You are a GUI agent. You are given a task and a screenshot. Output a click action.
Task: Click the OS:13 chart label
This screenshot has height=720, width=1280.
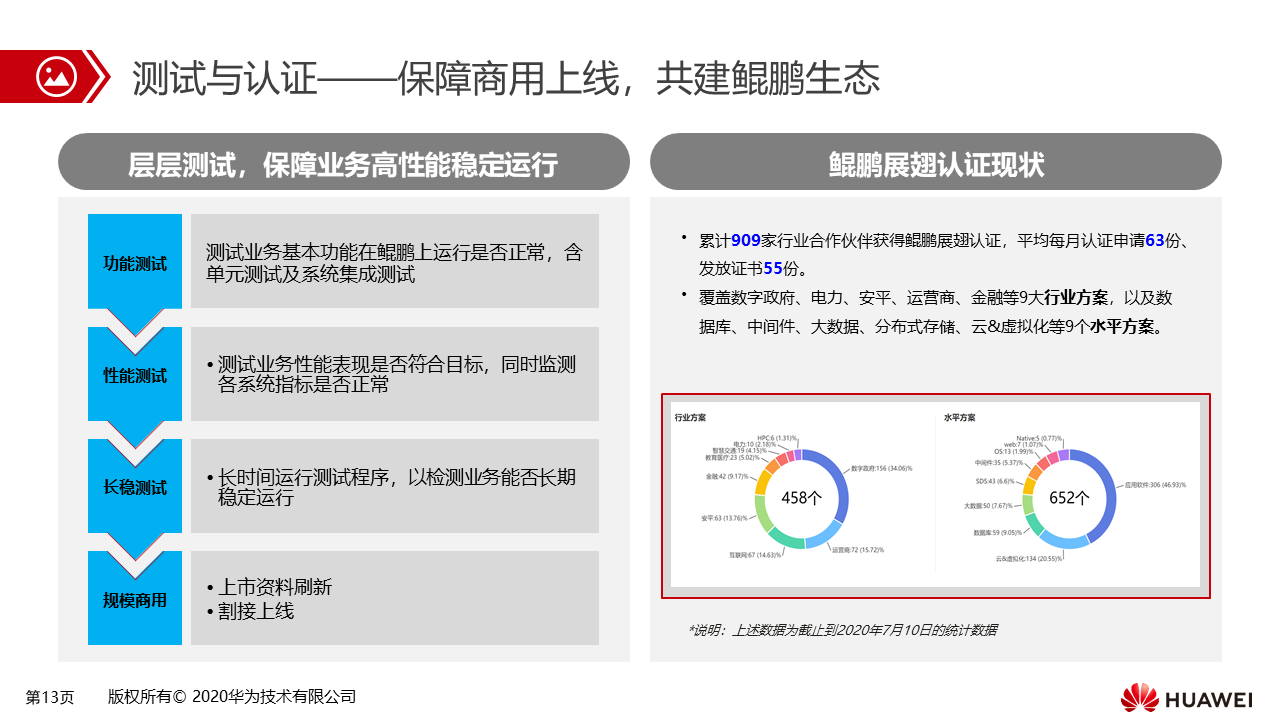(1013, 451)
